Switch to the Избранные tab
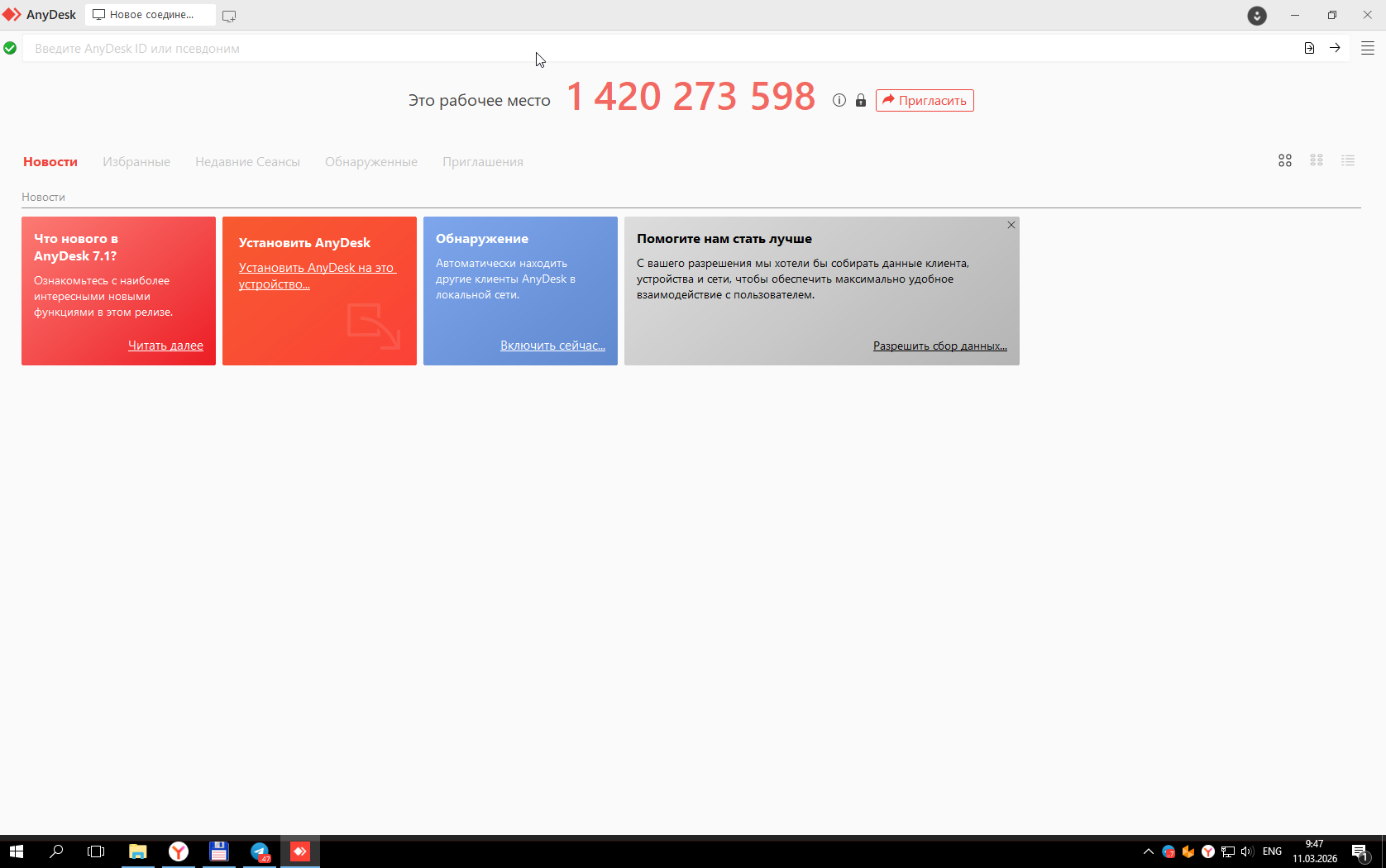Viewport: 1386px width, 868px height. pos(136,161)
